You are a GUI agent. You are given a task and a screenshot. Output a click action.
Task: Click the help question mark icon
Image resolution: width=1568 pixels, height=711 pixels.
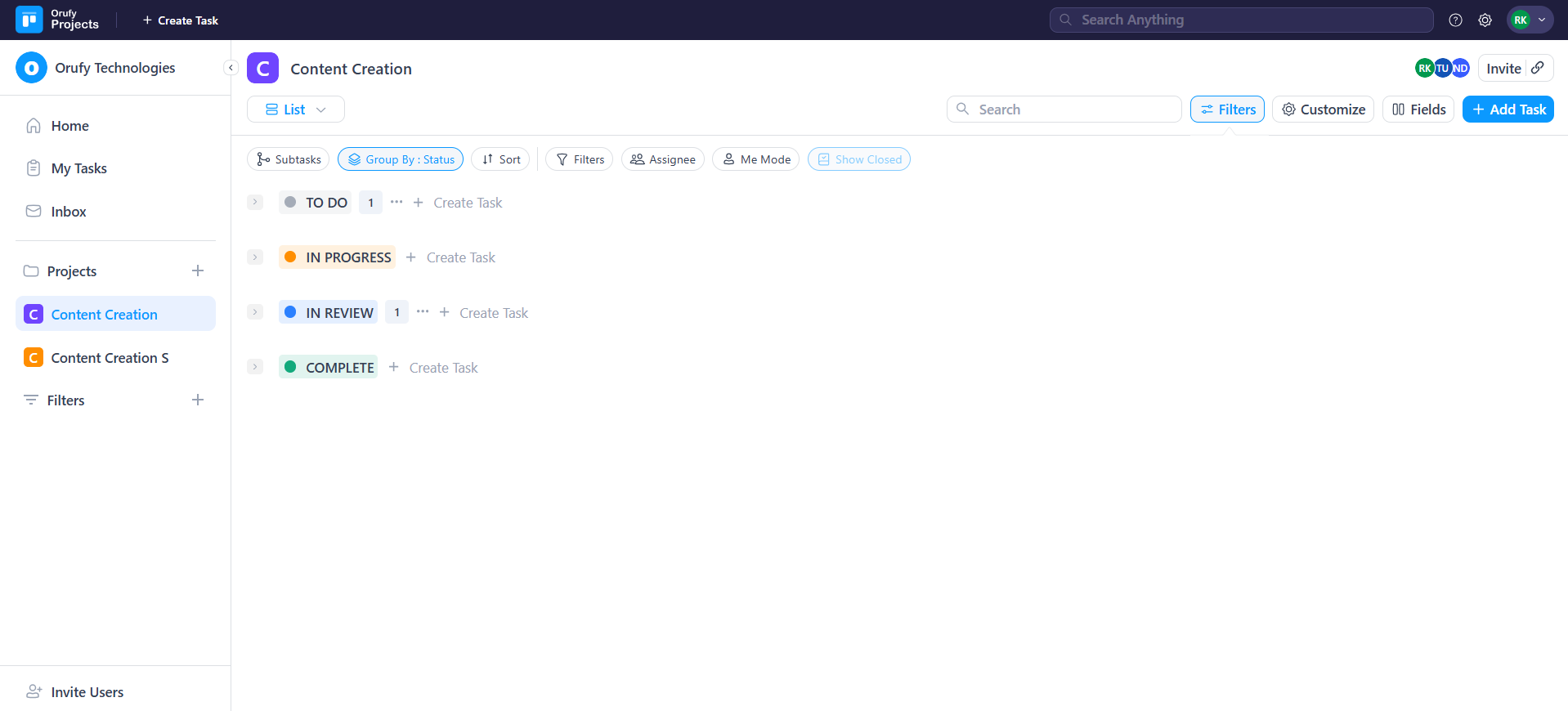1455,20
